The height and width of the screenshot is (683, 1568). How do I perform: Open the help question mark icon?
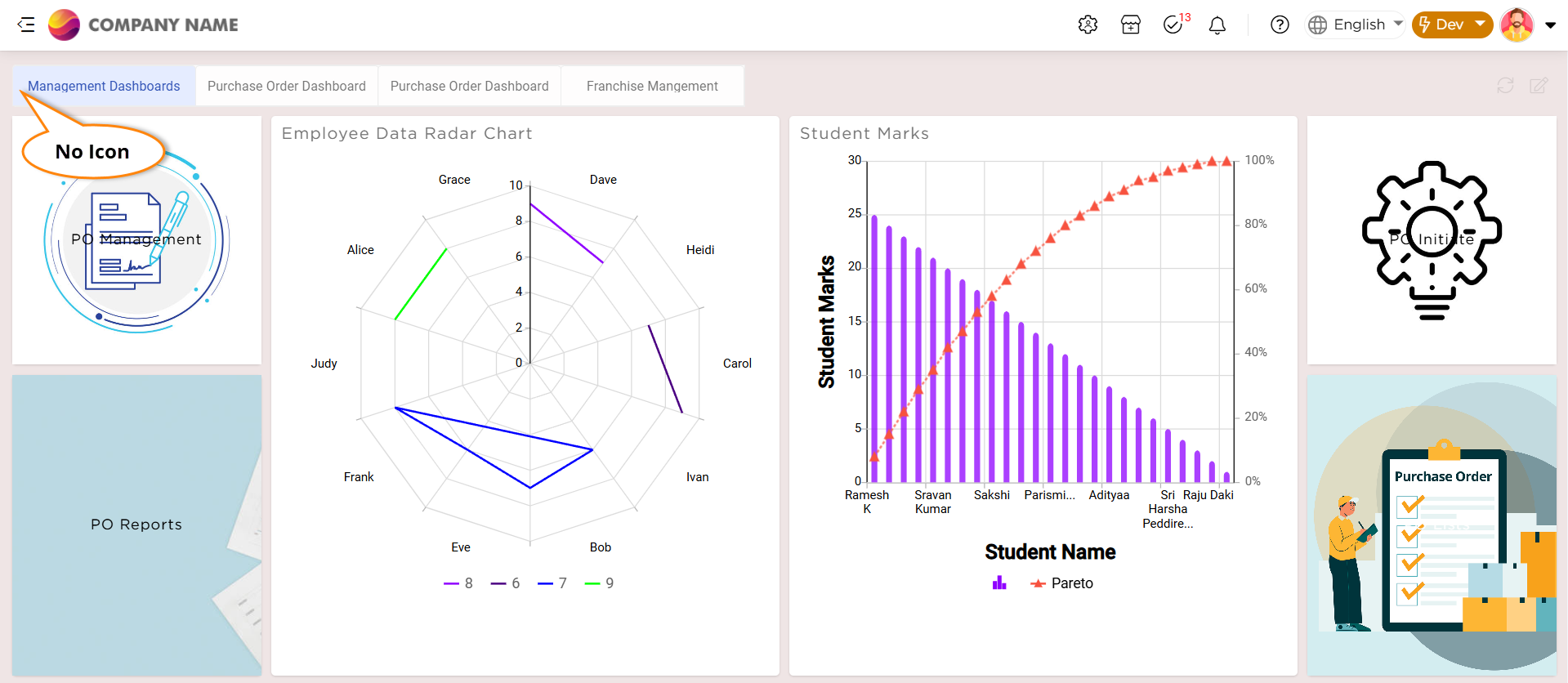tap(1280, 25)
